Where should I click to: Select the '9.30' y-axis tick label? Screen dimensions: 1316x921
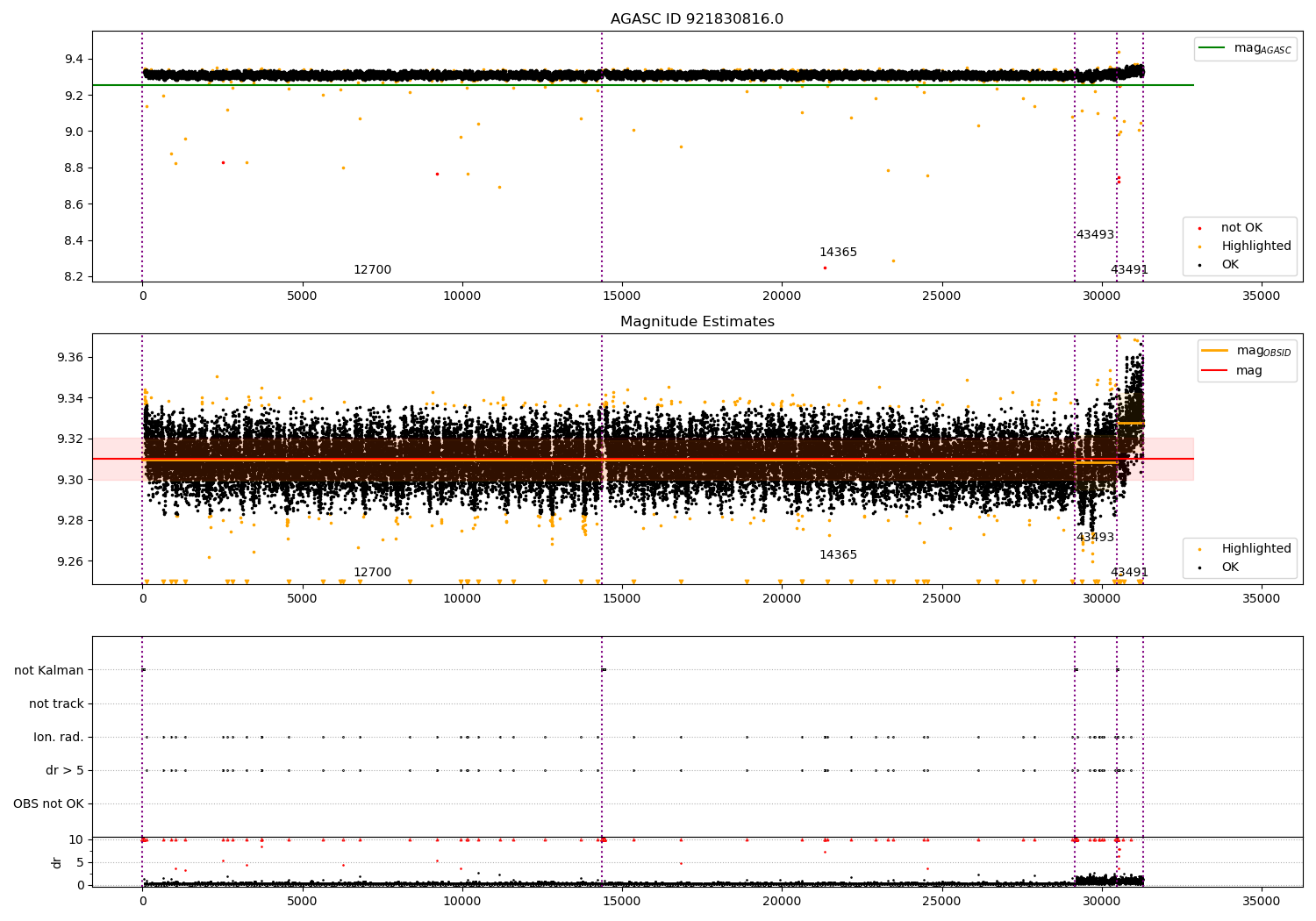tap(71, 480)
